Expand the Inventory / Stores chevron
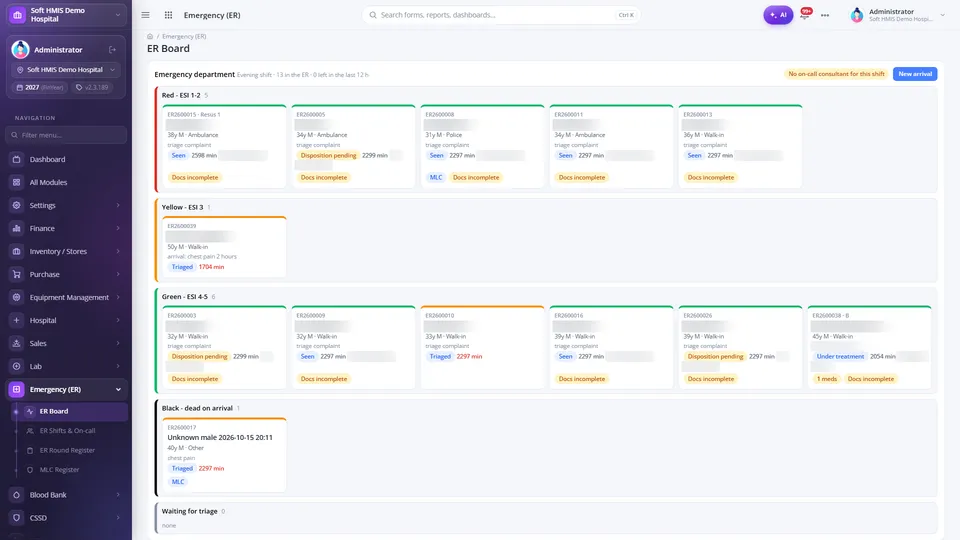Viewport: 960px width, 540px height. coord(118,251)
